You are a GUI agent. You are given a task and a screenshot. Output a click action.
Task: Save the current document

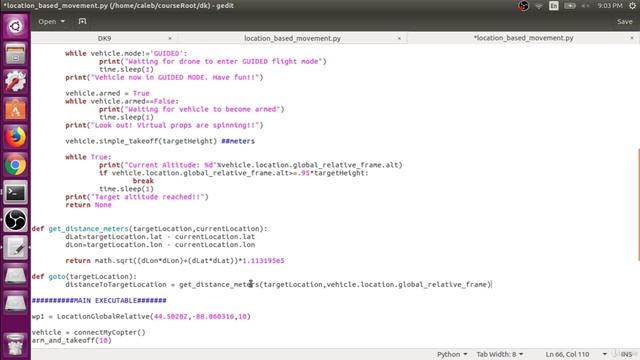(x=624, y=21)
